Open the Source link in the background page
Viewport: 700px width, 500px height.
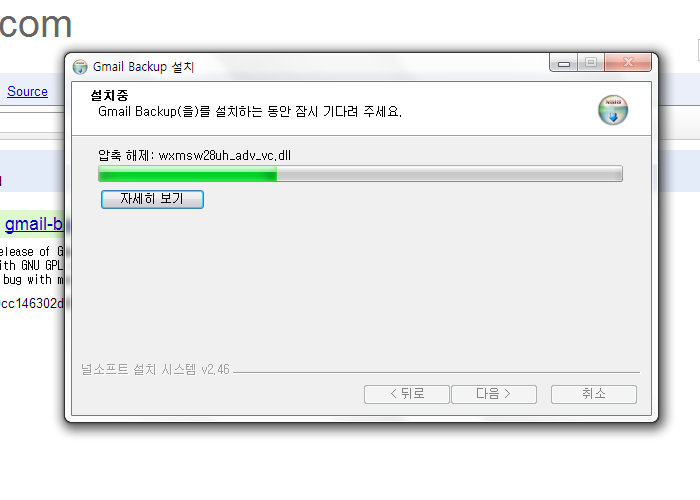[27, 92]
